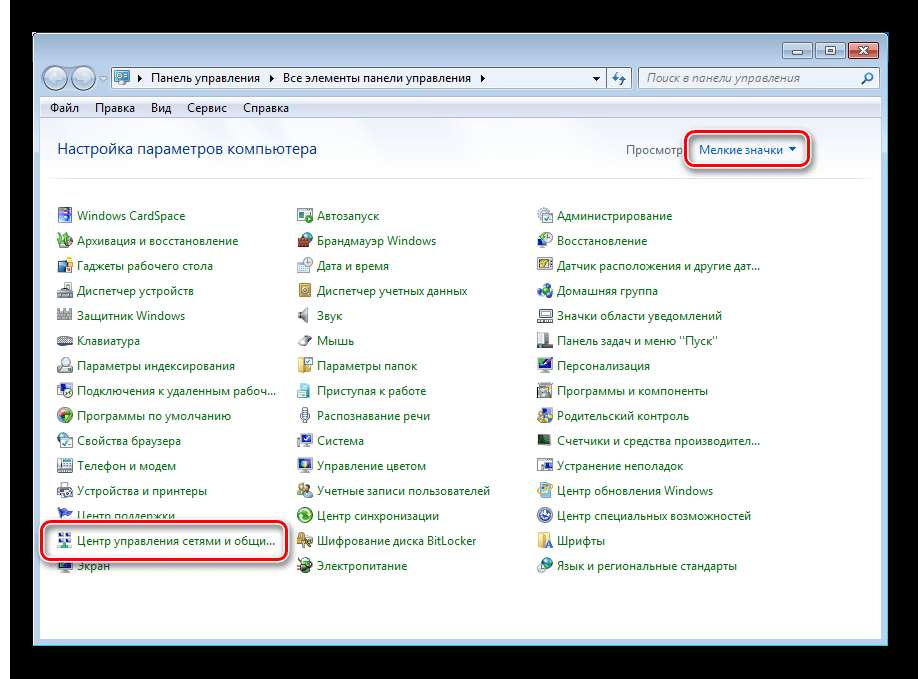The image size is (921, 679).
Task: Click Устранение неполадок link
Action: [620, 466]
